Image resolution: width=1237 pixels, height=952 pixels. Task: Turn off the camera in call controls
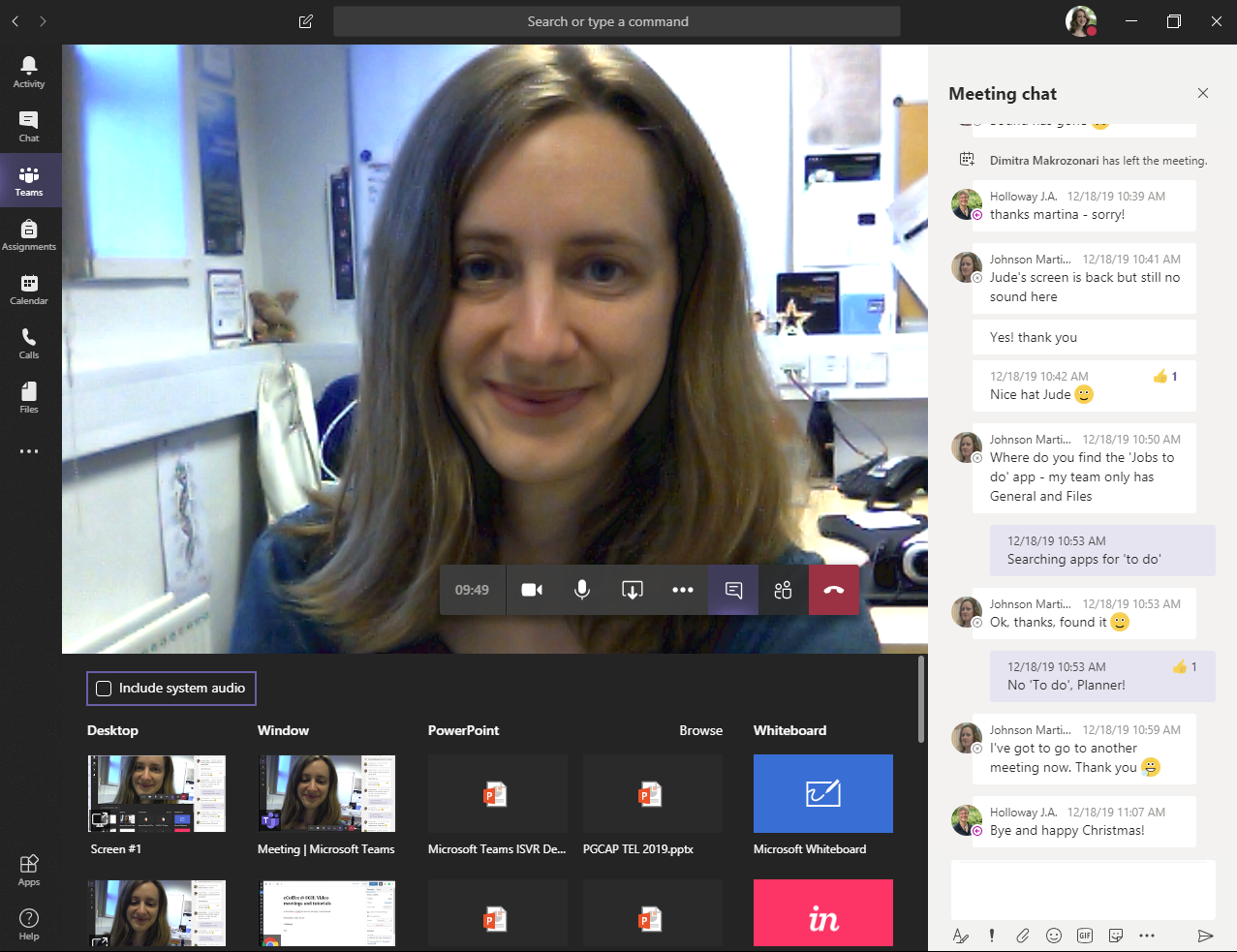click(532, 590)
